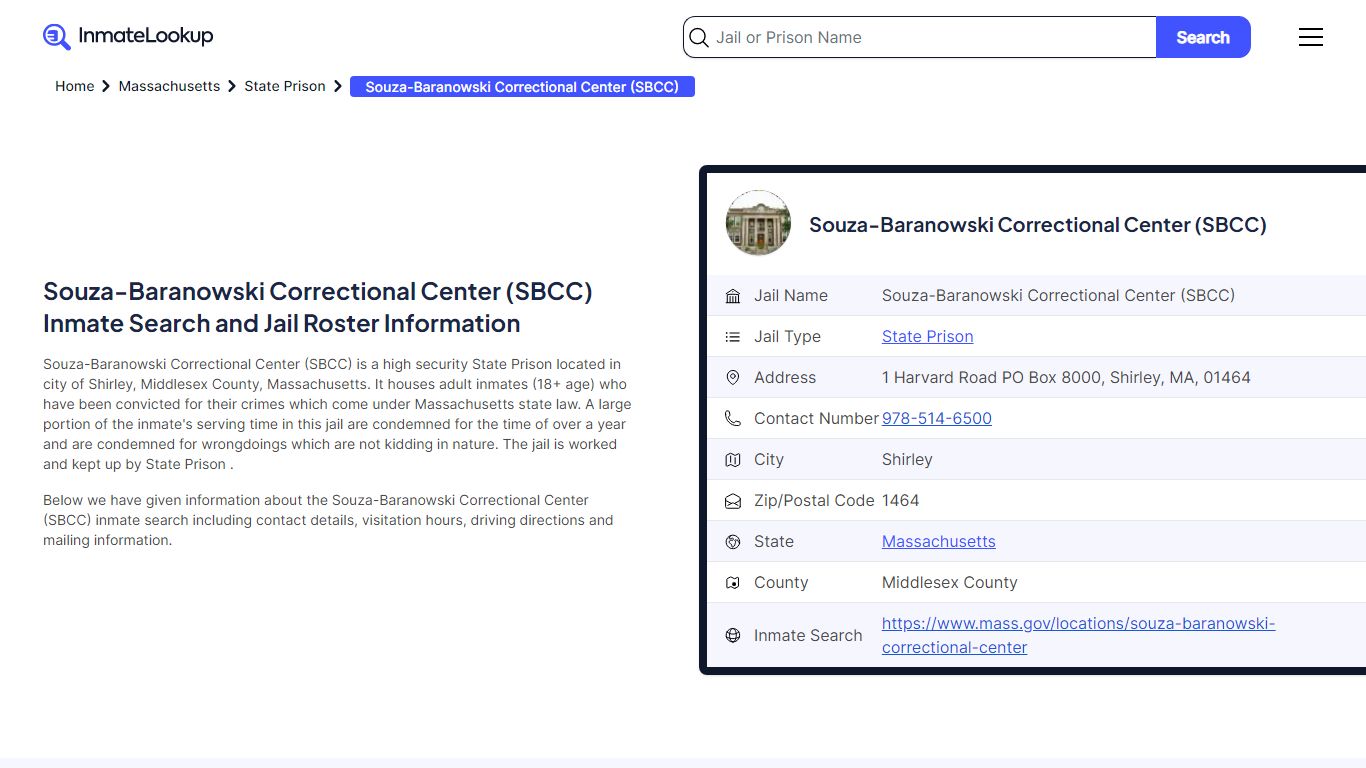Click the State globe icon

[x=733, y=542]
